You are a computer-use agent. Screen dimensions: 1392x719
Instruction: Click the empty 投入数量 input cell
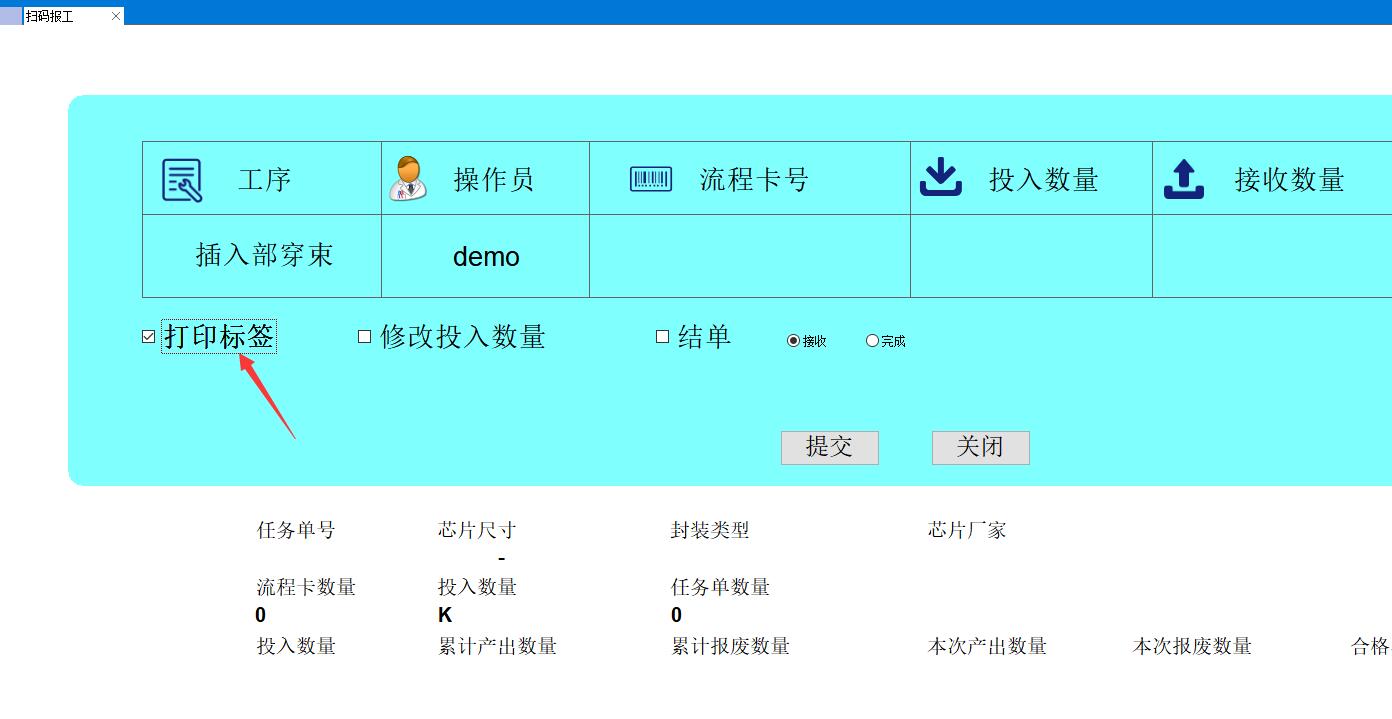pos(1031,256)
